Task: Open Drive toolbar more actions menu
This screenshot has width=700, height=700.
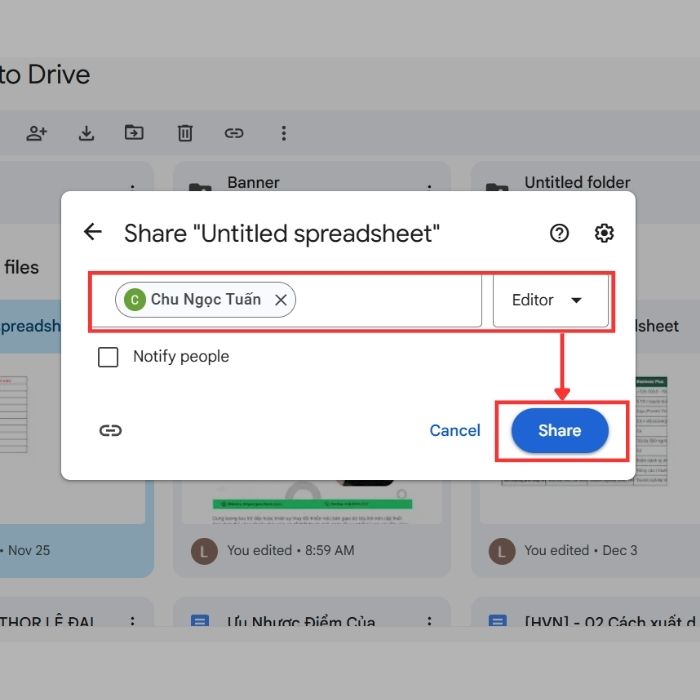Action: [x=283, y=133]
